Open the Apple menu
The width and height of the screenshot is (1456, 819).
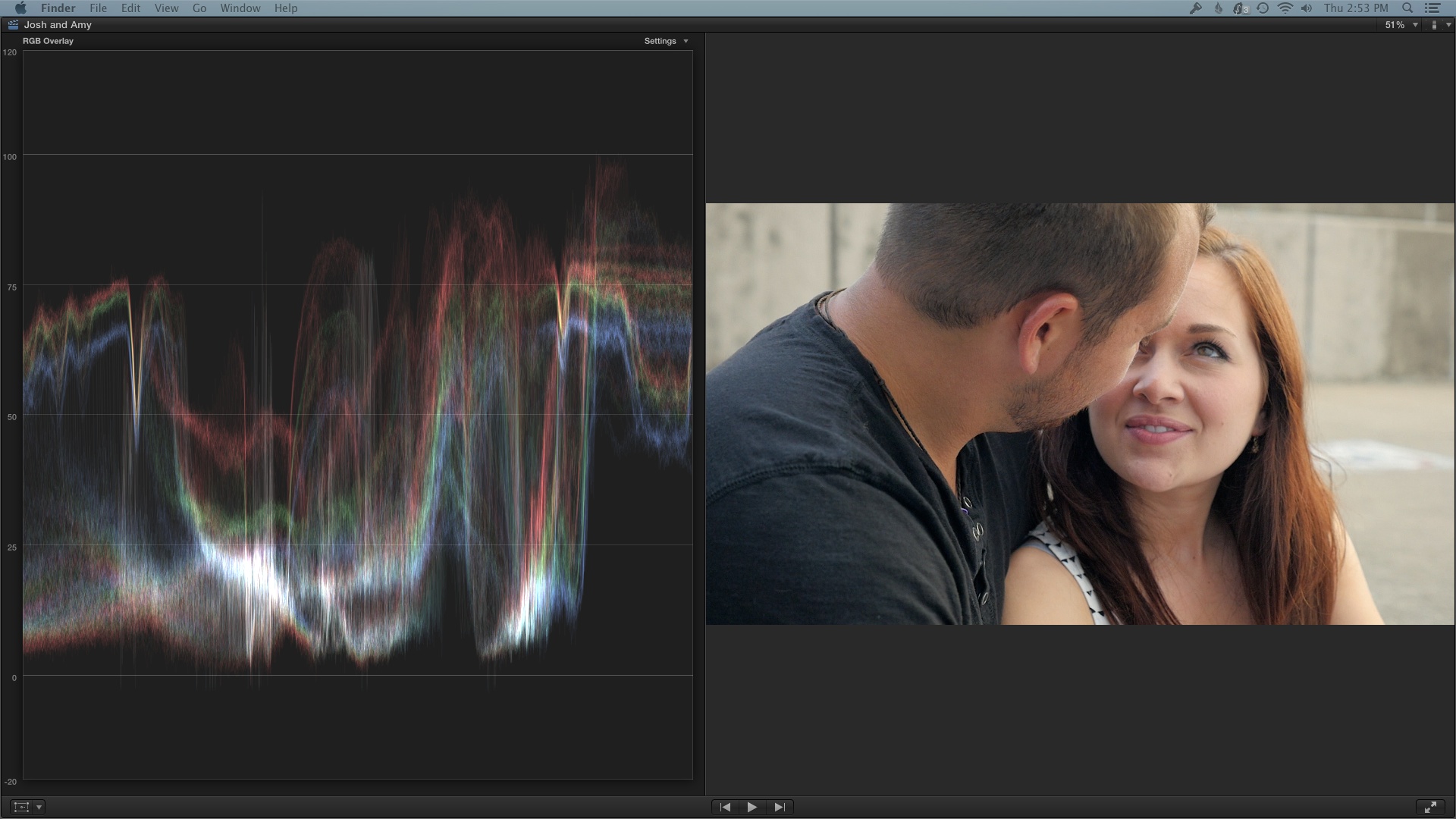20,8
